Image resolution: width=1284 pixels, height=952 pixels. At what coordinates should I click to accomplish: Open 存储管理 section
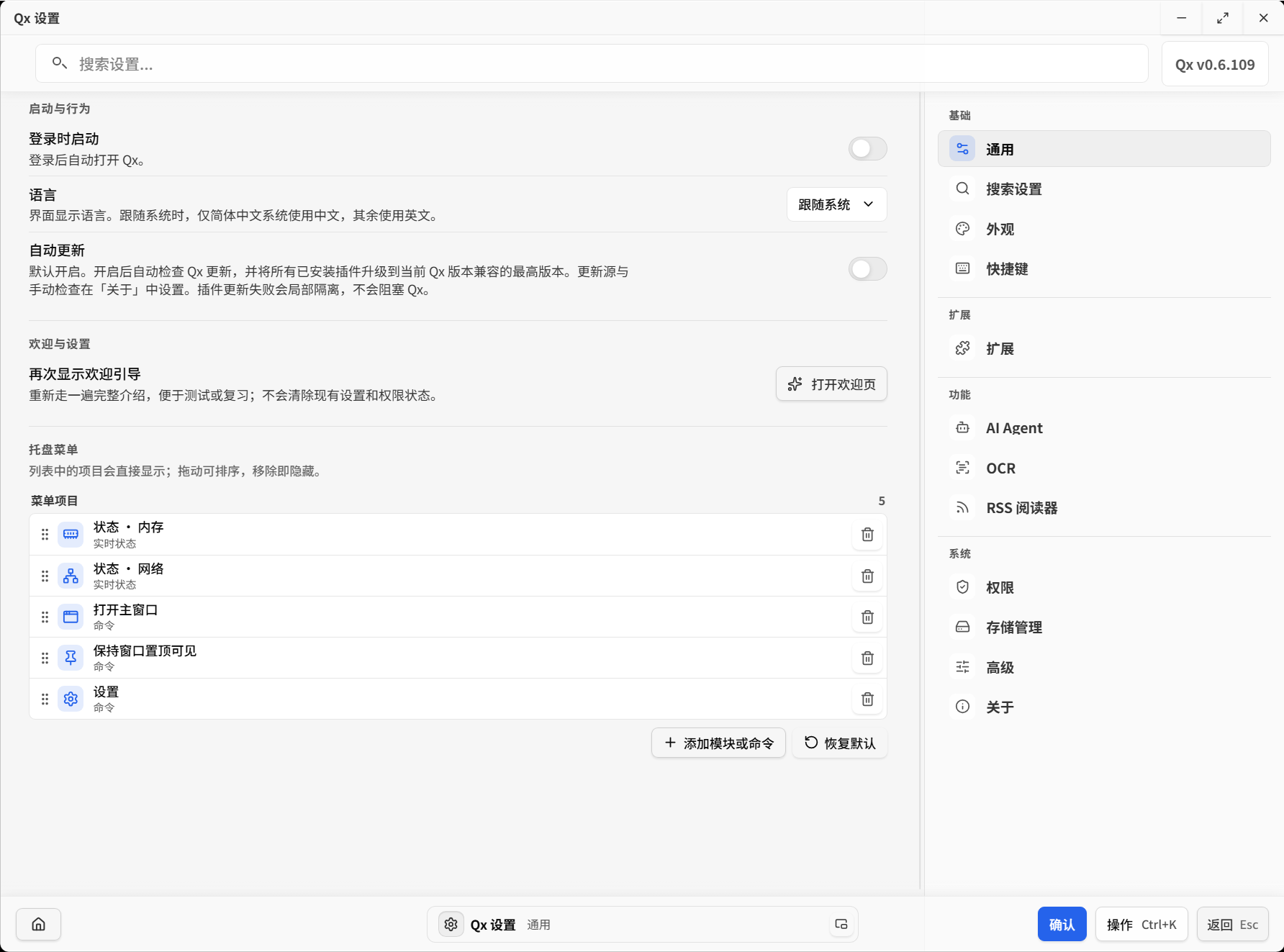(x=1104, y=627)
